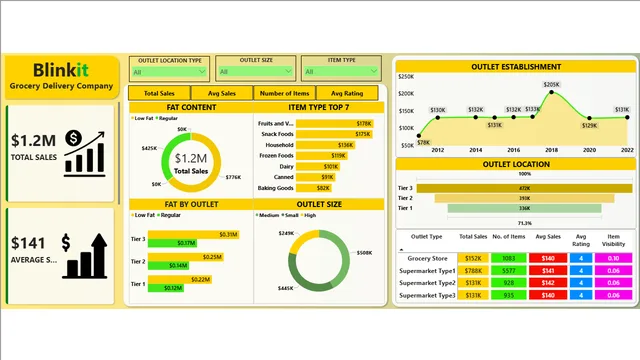640x360 pixels.
Task: Click Tier 3 Low Fat $0.31M bar
Action: tap(193, 234)
